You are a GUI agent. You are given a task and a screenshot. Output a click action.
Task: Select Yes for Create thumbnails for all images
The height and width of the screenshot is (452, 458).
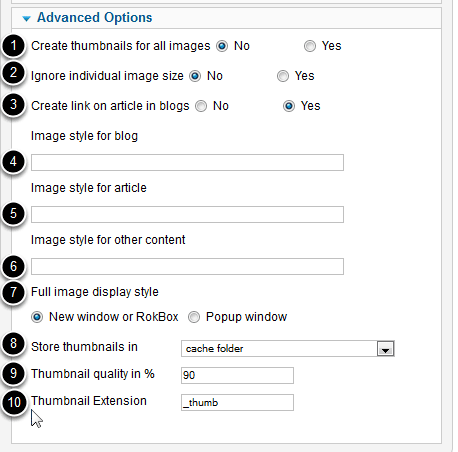(x=310, y=46)
